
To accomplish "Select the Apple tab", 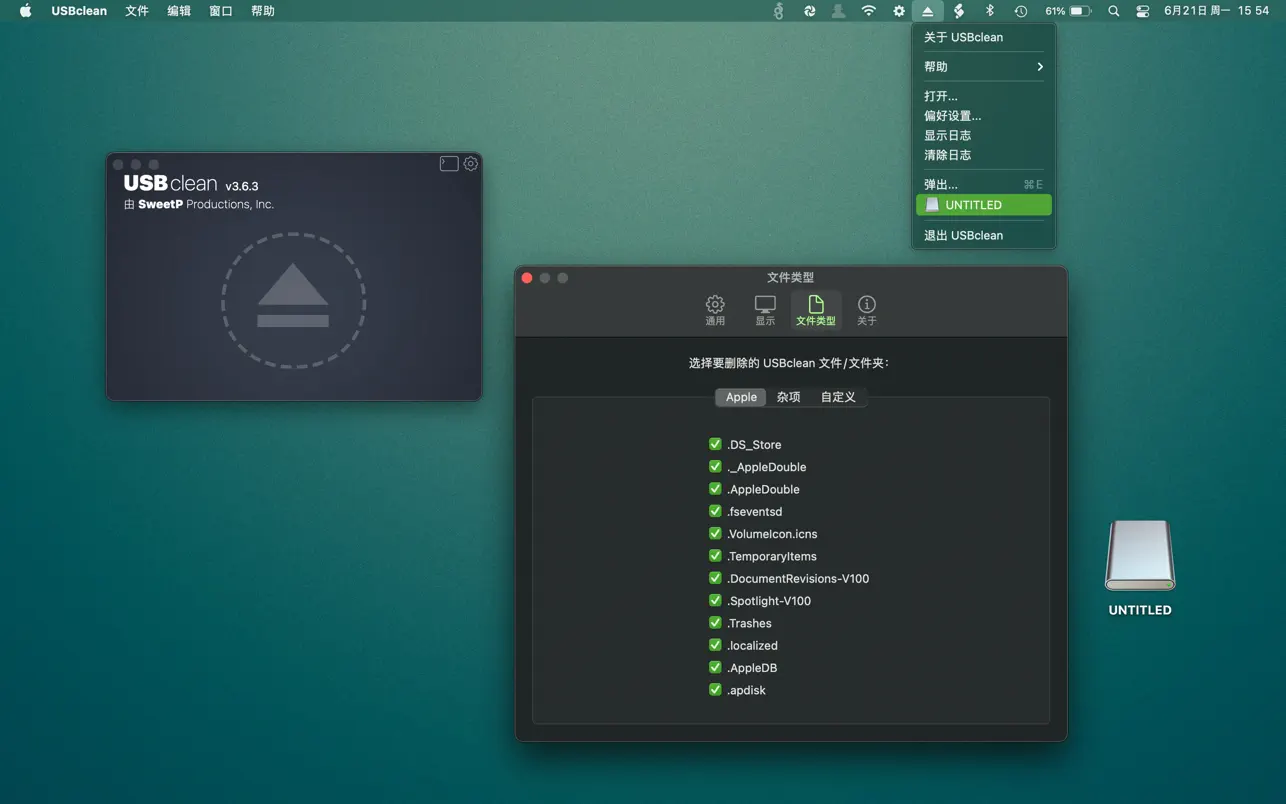I will pyautogui.click(x=741, y=397).
